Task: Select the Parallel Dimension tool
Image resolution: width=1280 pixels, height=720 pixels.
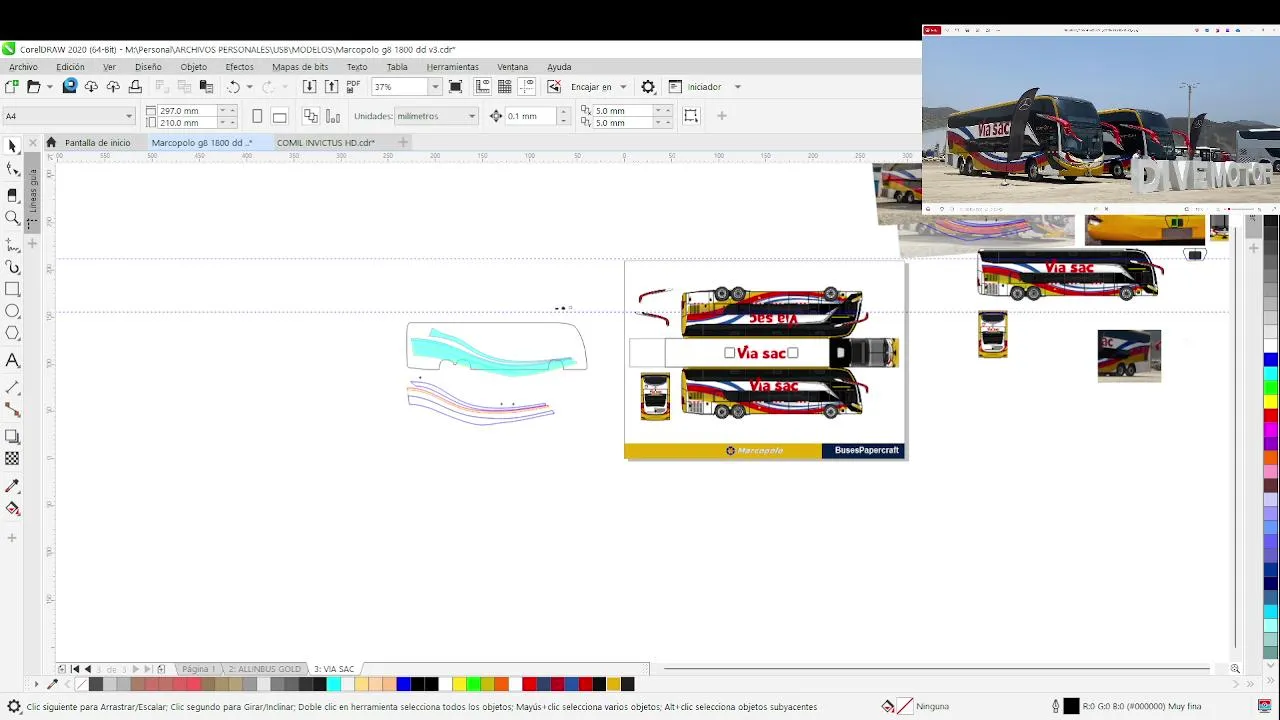Action: tap(12, 386)
